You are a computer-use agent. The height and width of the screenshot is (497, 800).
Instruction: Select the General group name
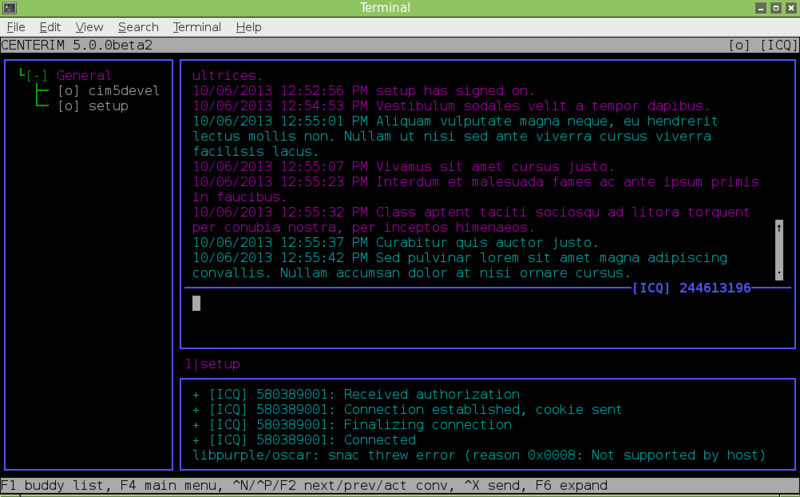coord(84,76)
